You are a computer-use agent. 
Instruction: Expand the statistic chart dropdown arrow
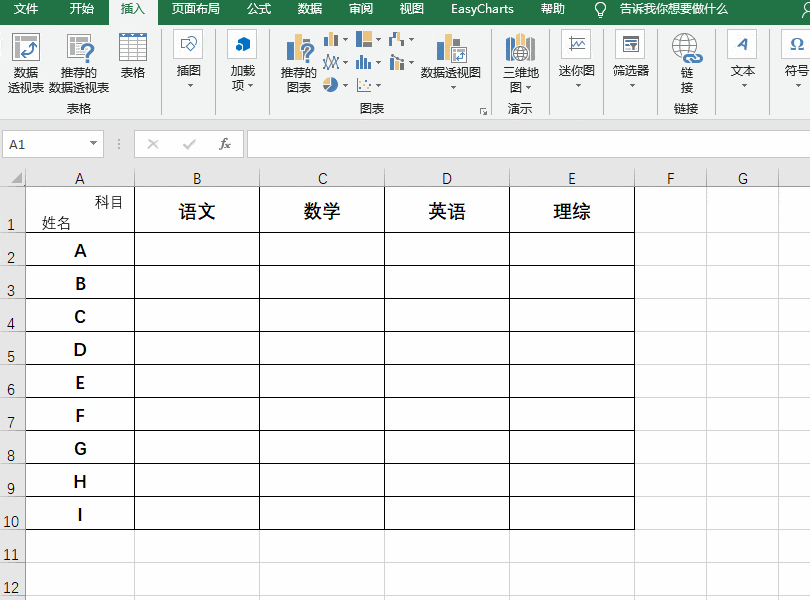[379, 63]
